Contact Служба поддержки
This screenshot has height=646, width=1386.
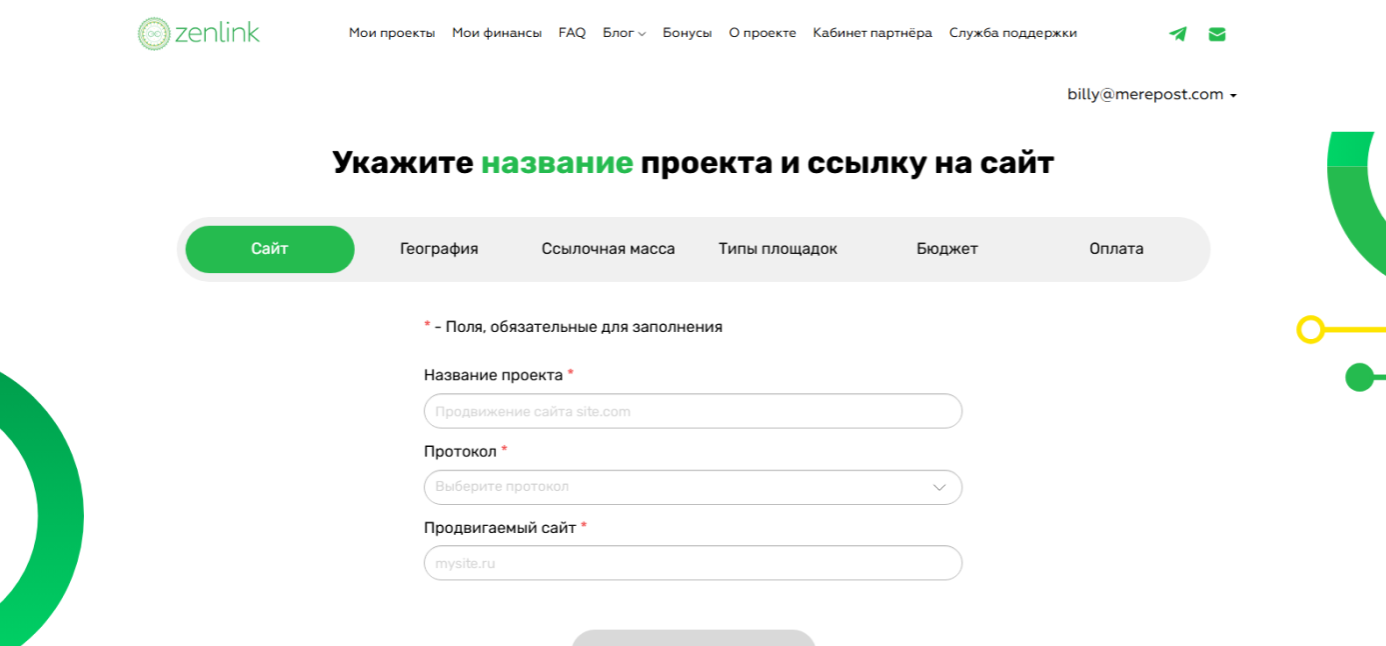pos(1013,33)
